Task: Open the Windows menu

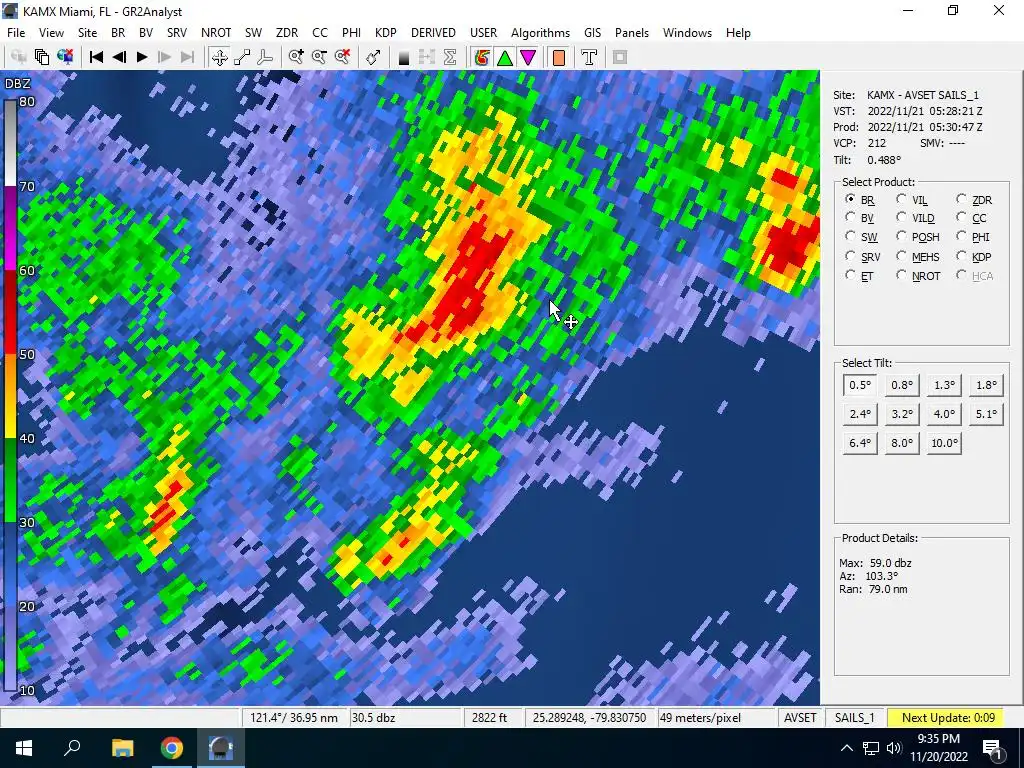Action: click(687, 33)
